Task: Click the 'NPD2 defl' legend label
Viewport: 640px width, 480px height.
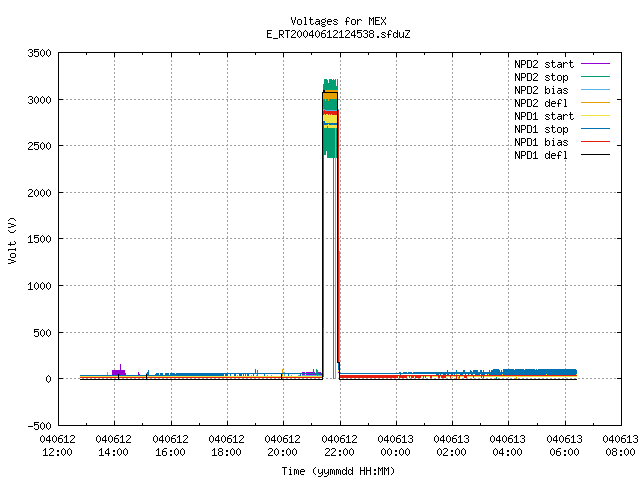Action: [x=541, y=103]
